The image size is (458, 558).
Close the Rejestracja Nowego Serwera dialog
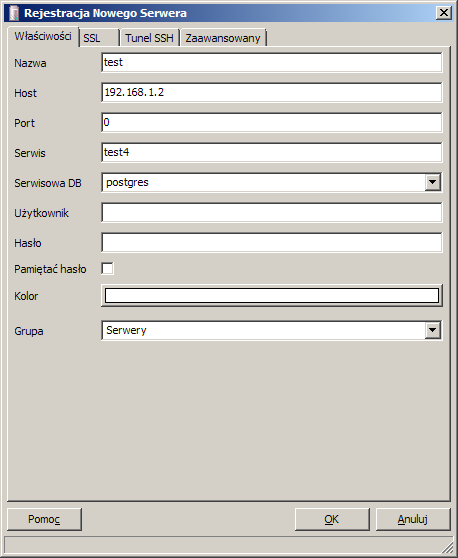coord(444,13)
